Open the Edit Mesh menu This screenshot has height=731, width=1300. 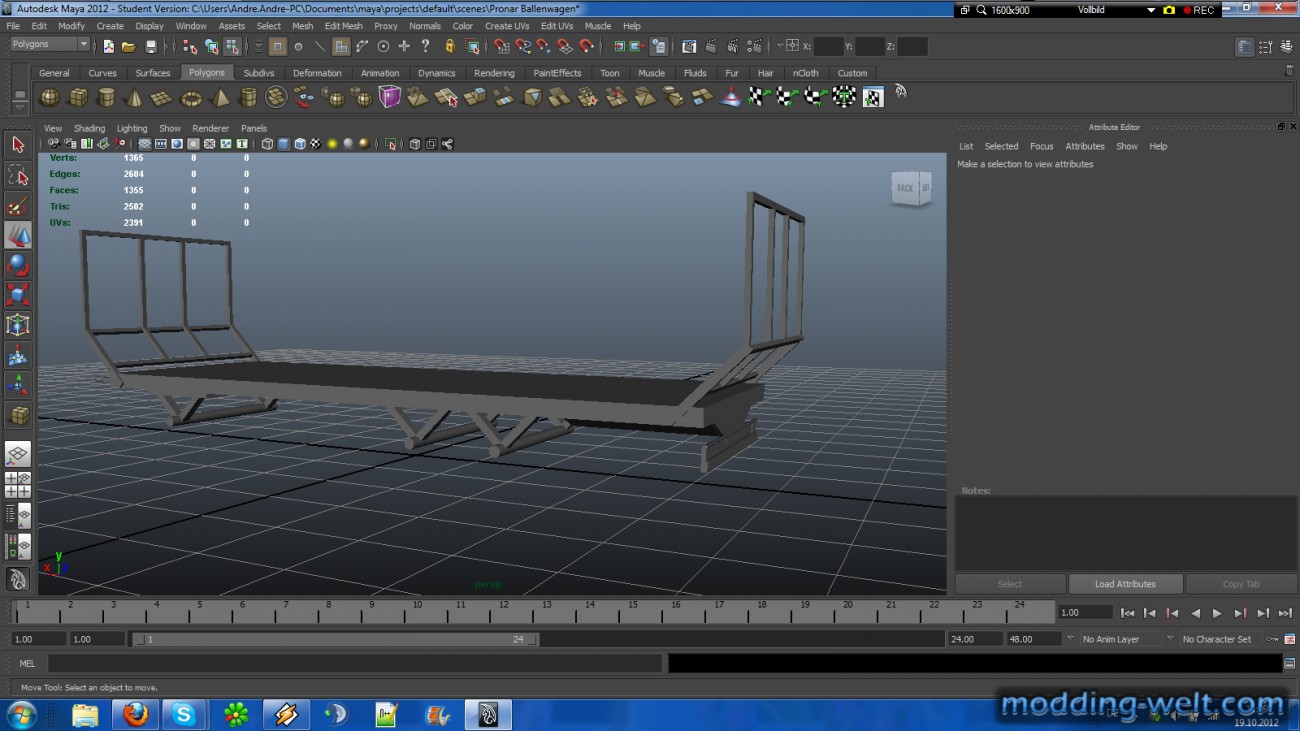[343, 26]
